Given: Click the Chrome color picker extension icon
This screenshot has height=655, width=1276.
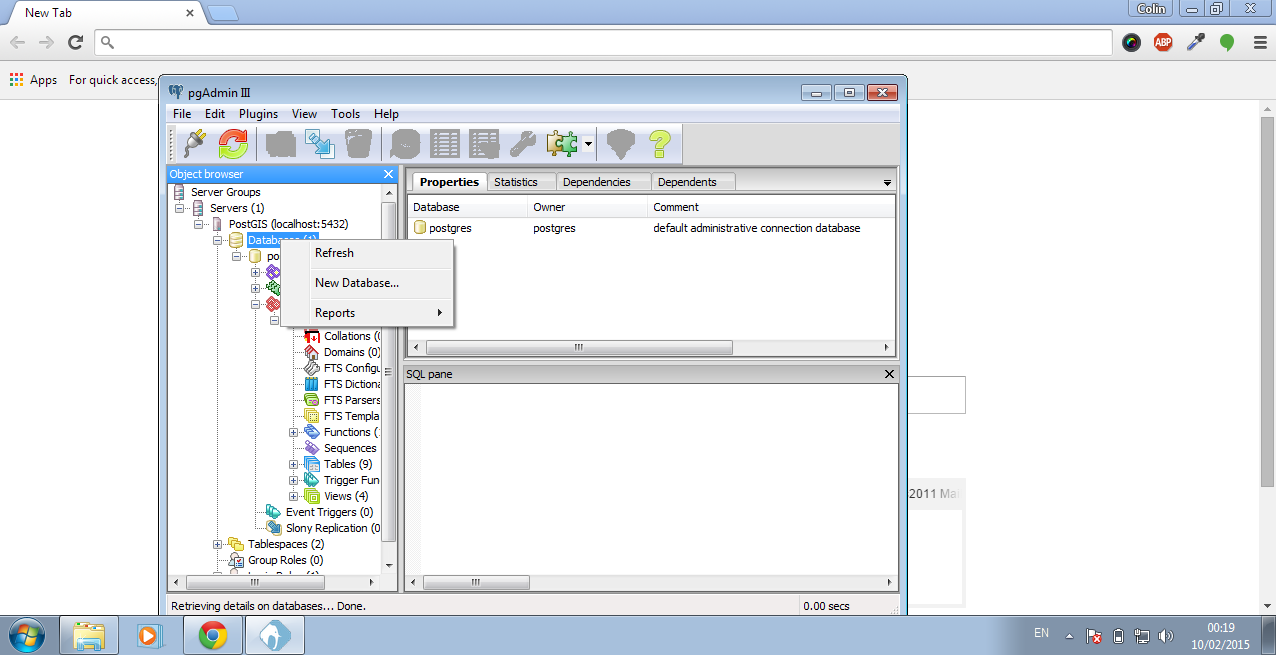Looking at the screenshot, I should [1131, 42].
